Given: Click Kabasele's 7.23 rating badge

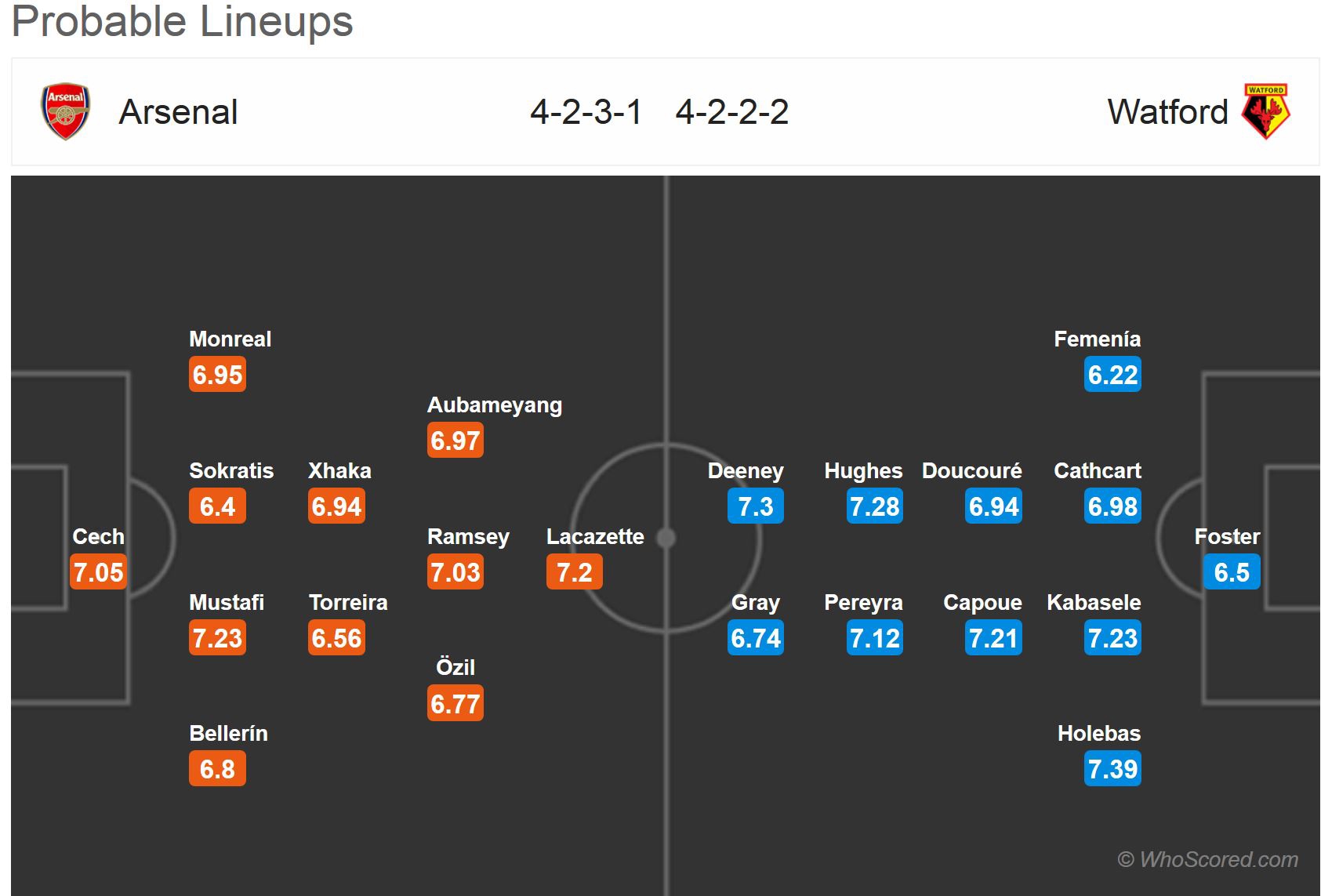Looking at the screenshot, I should tap(1112, 638).
